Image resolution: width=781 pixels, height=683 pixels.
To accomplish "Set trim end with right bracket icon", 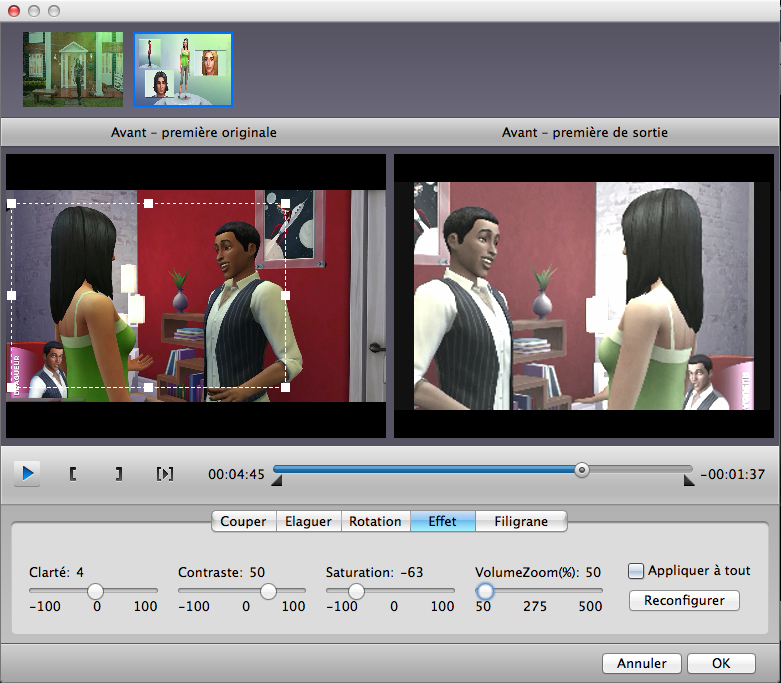I will pyautogui.click(x=119, y=474).
